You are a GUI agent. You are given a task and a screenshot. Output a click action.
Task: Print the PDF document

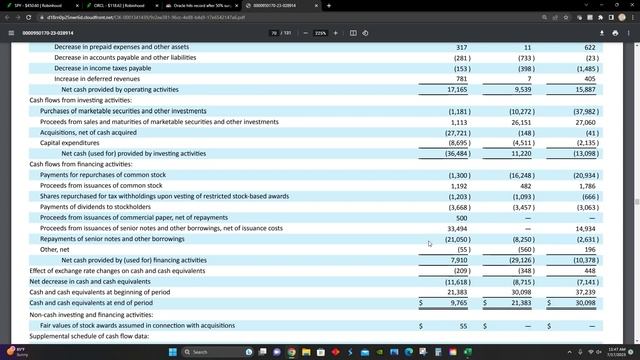[615, 33]
